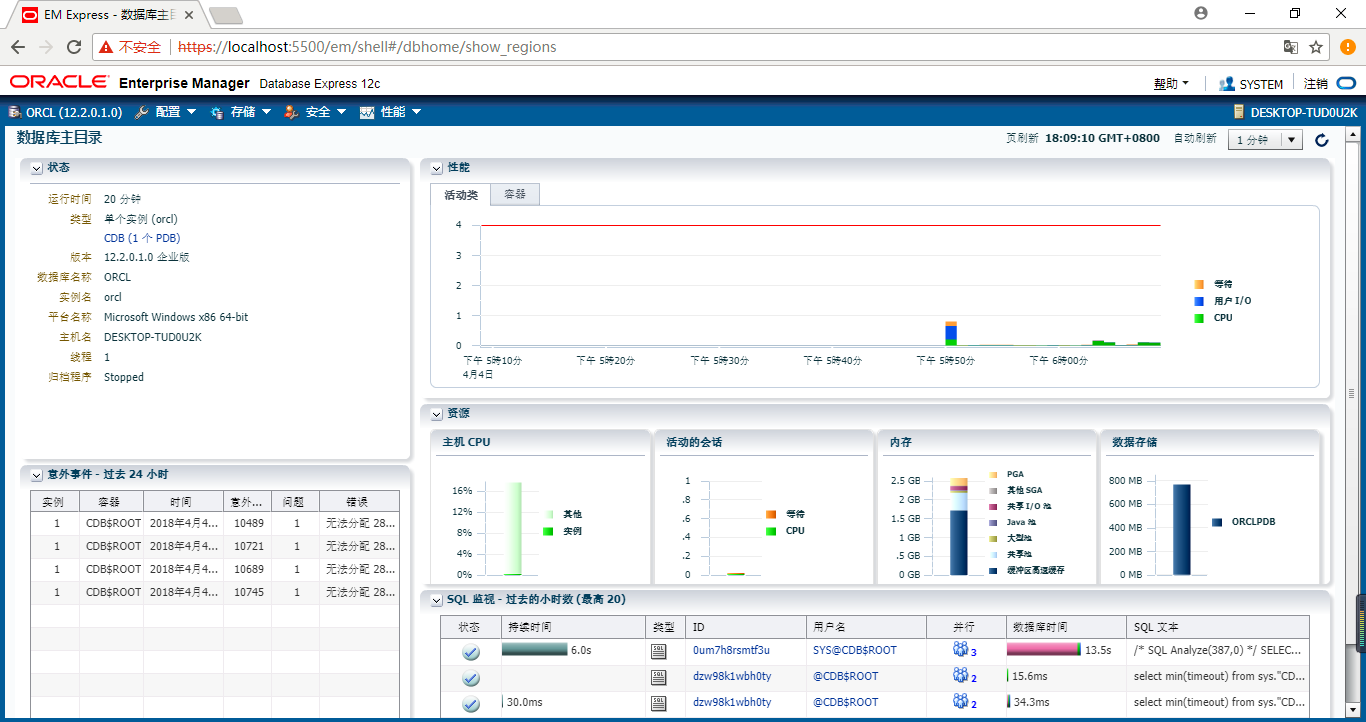This screenshot has width=1366, height=722.
Task: Open the 性能 performance menu
Action: click(x=391, y=112)
